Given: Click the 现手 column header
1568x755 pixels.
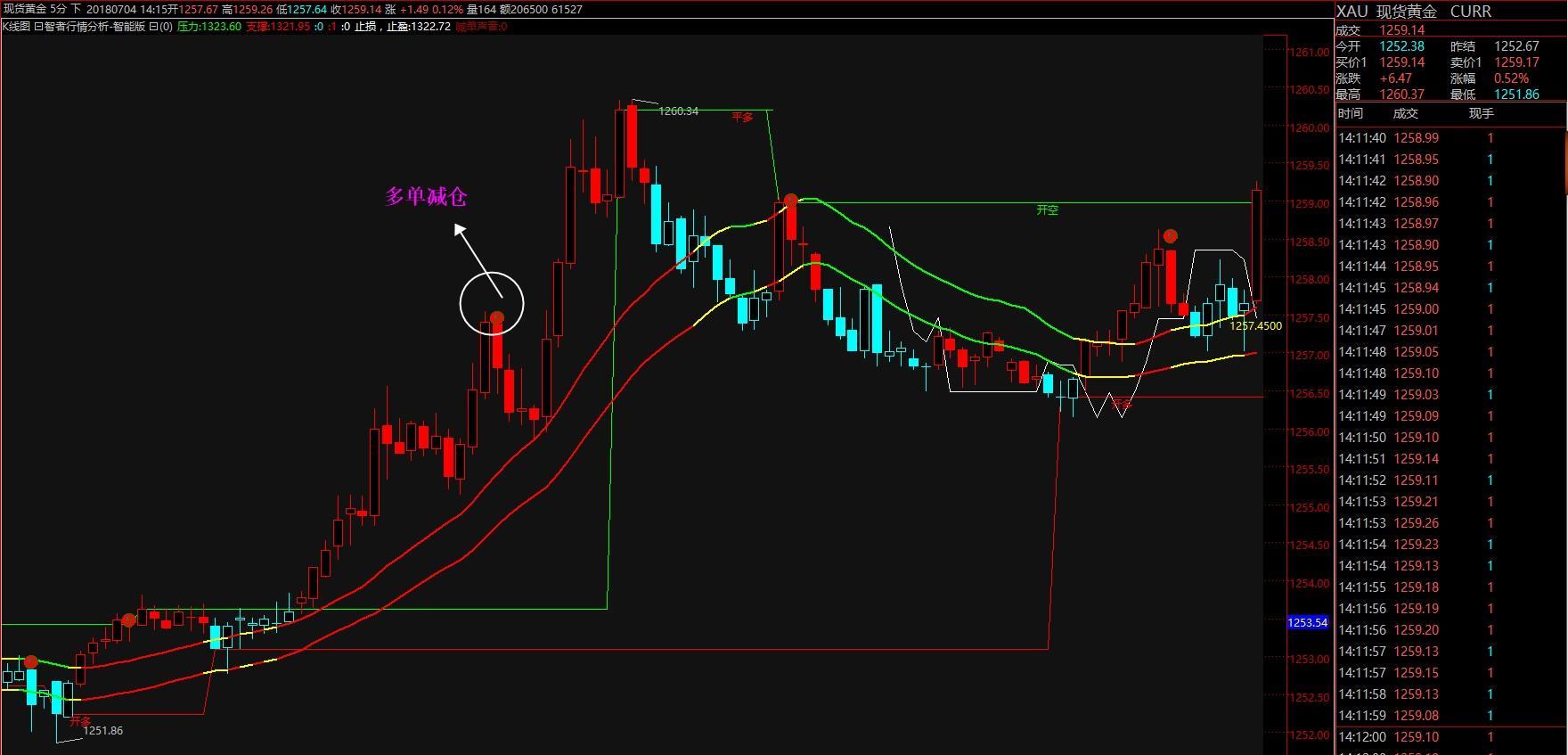Looking at the screenshot, I should click(1481, 113).
